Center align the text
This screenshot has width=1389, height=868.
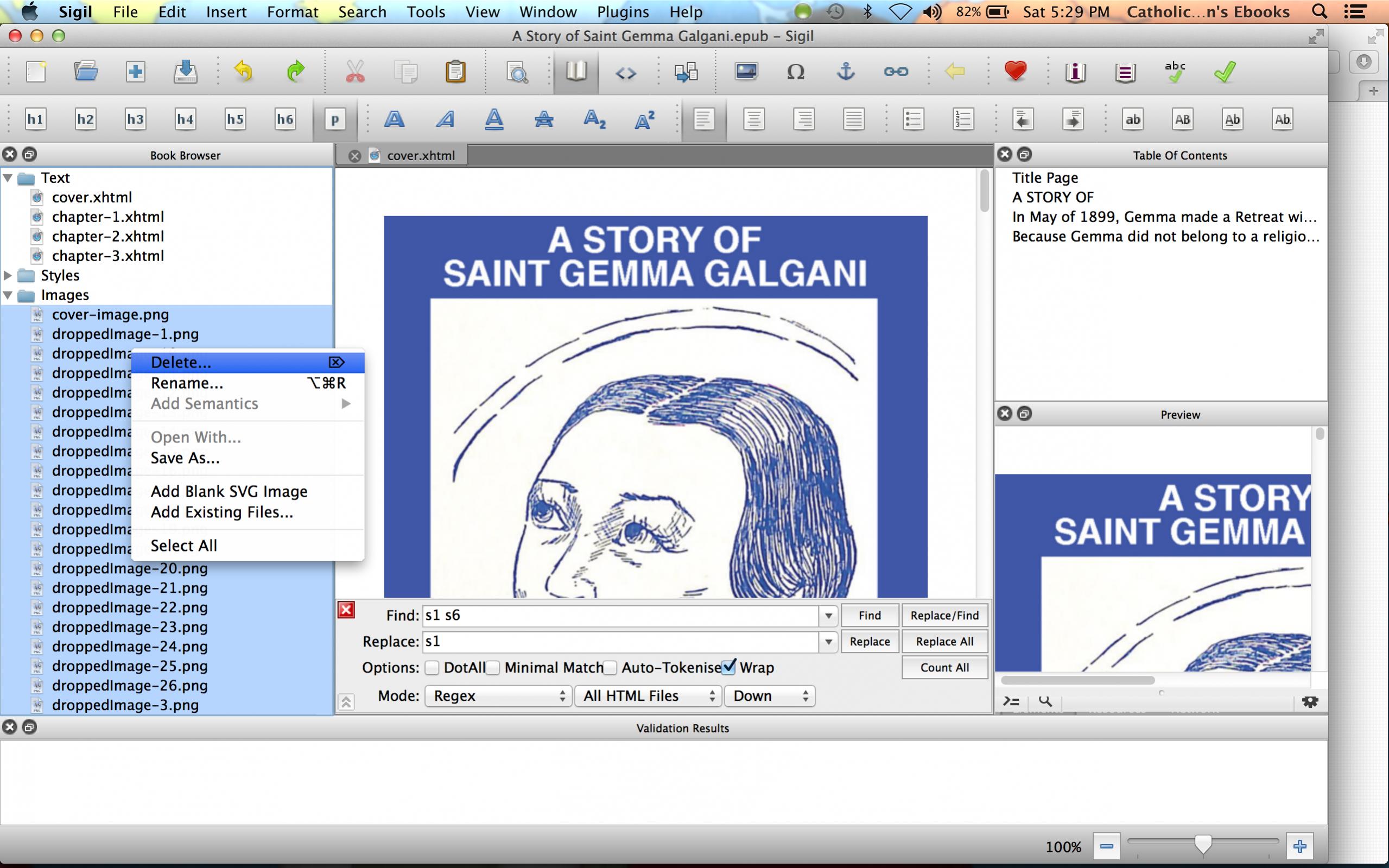tap(753, 119)
